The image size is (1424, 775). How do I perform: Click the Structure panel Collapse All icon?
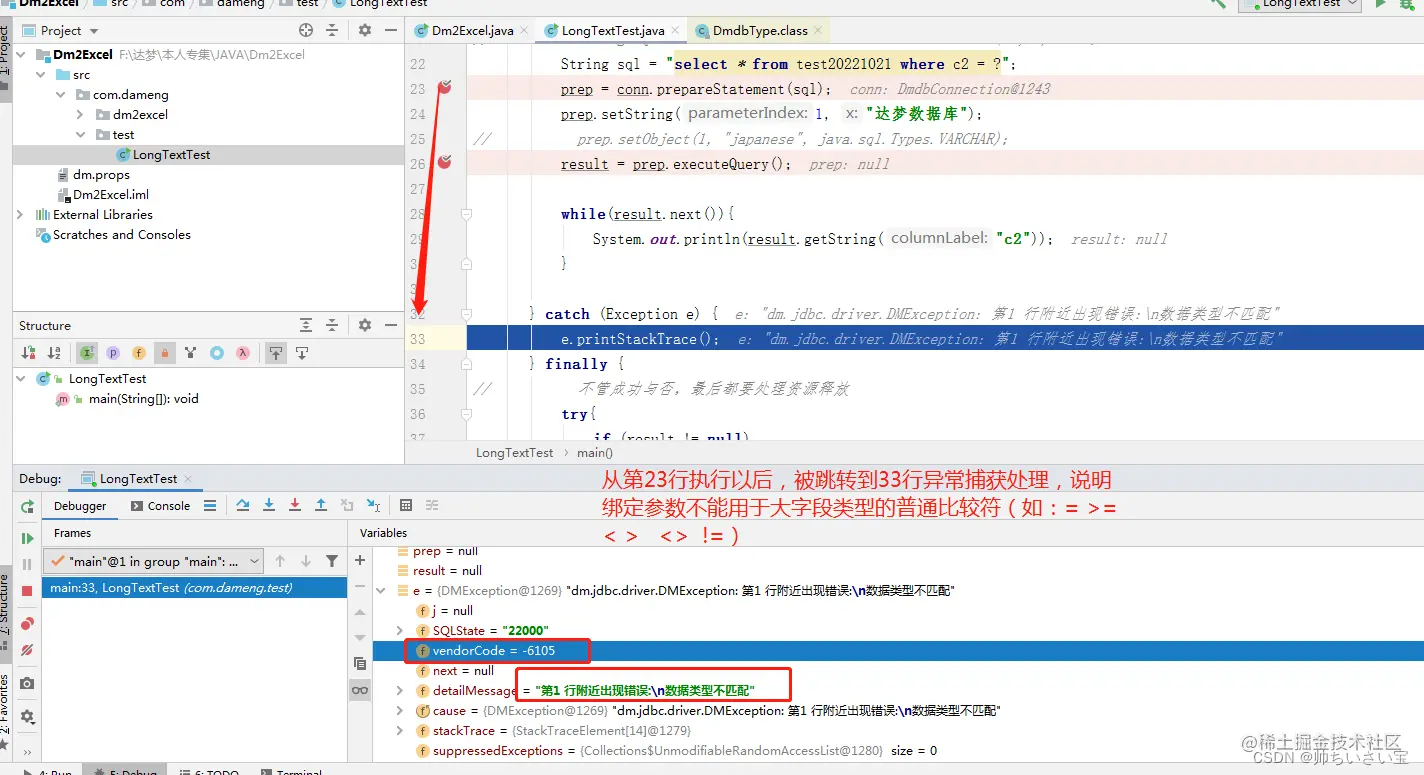tap(333, 325)
